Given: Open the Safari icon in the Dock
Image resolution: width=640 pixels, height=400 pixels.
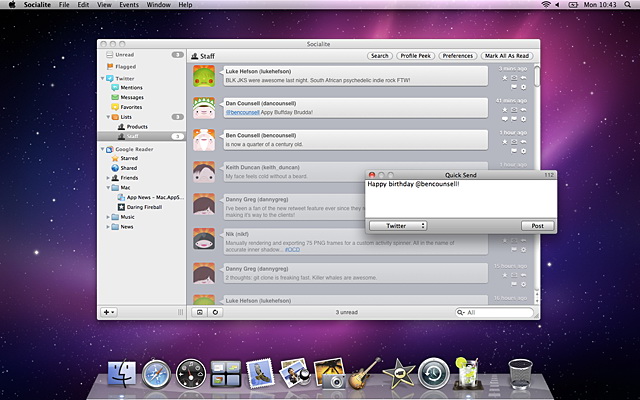Looking at the screenshot, I should point(157,375).
